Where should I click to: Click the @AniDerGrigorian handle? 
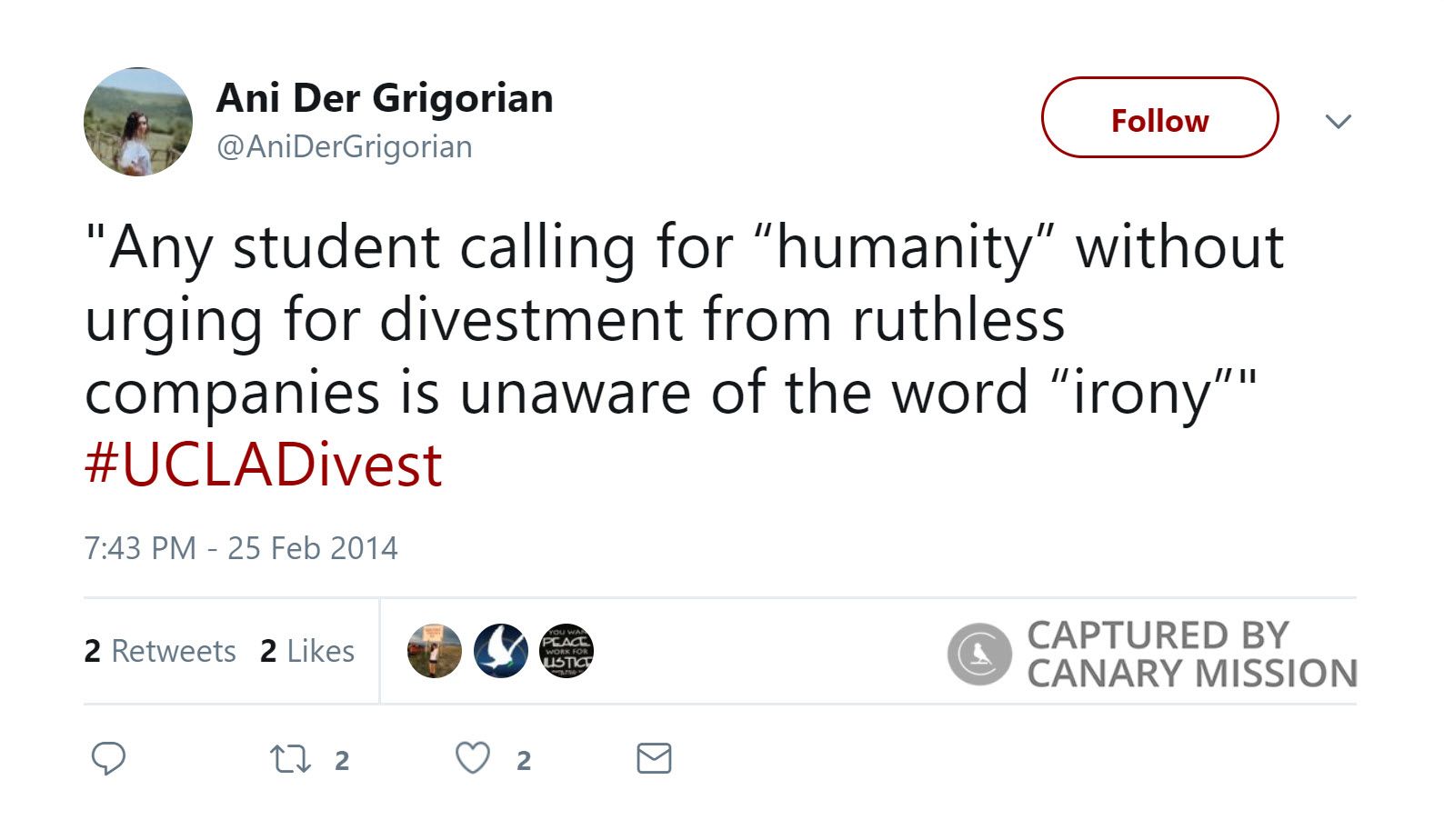(x=345, y=146)
